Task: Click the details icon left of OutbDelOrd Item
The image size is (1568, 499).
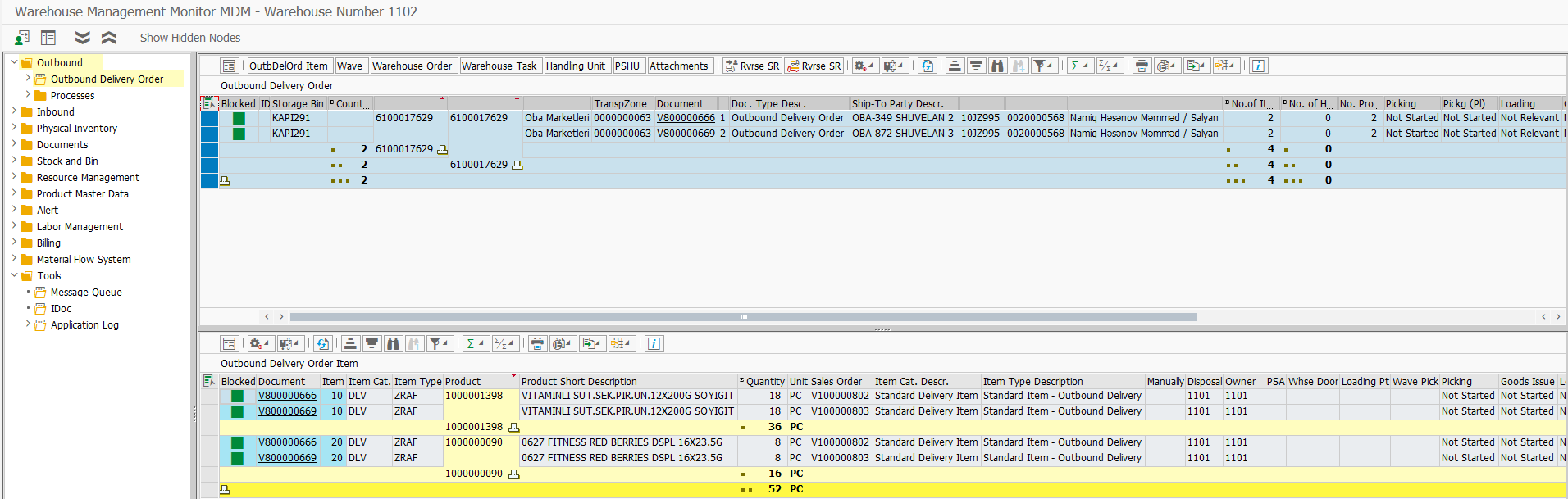Action: (x=230, y=66)
